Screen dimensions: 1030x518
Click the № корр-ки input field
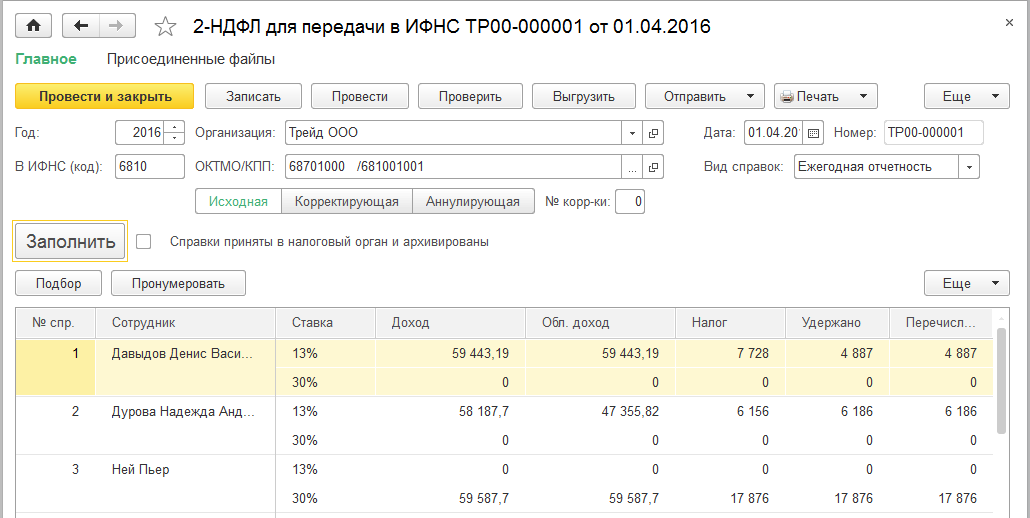click(x=631, y=202)
